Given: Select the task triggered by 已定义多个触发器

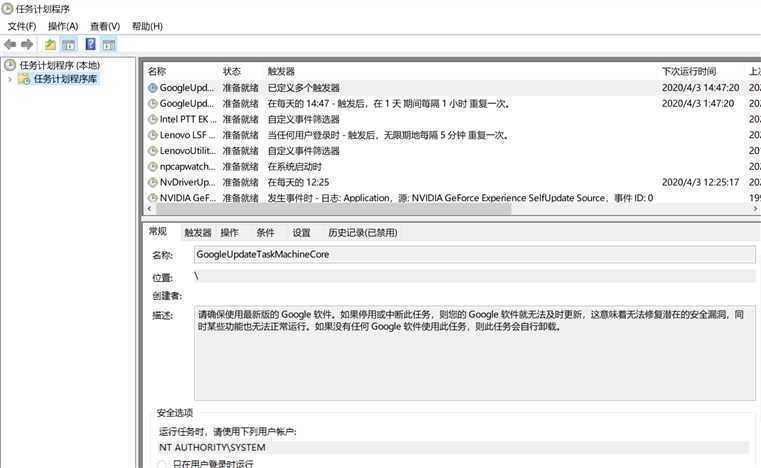Looking at the screenshot, I should click(x=452, y=87).
